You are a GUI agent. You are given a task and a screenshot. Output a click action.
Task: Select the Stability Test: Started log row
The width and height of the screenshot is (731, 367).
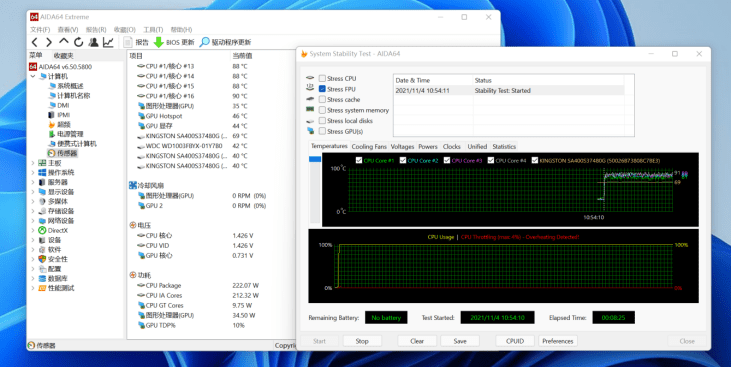pos(509,90)
